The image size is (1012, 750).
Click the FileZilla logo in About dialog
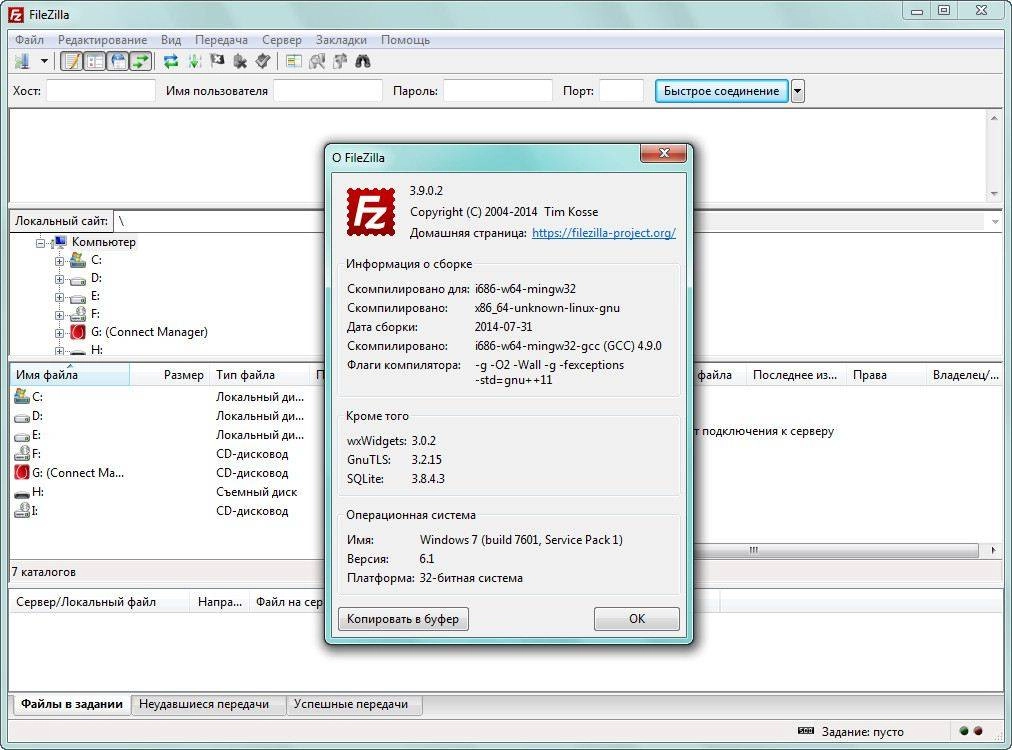pos(370,212)
